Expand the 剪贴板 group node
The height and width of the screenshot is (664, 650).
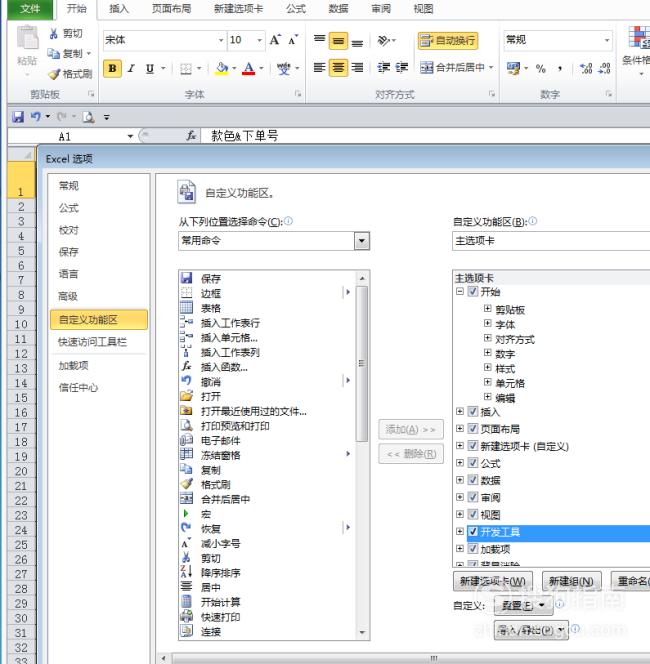click(x=487, y=309)
